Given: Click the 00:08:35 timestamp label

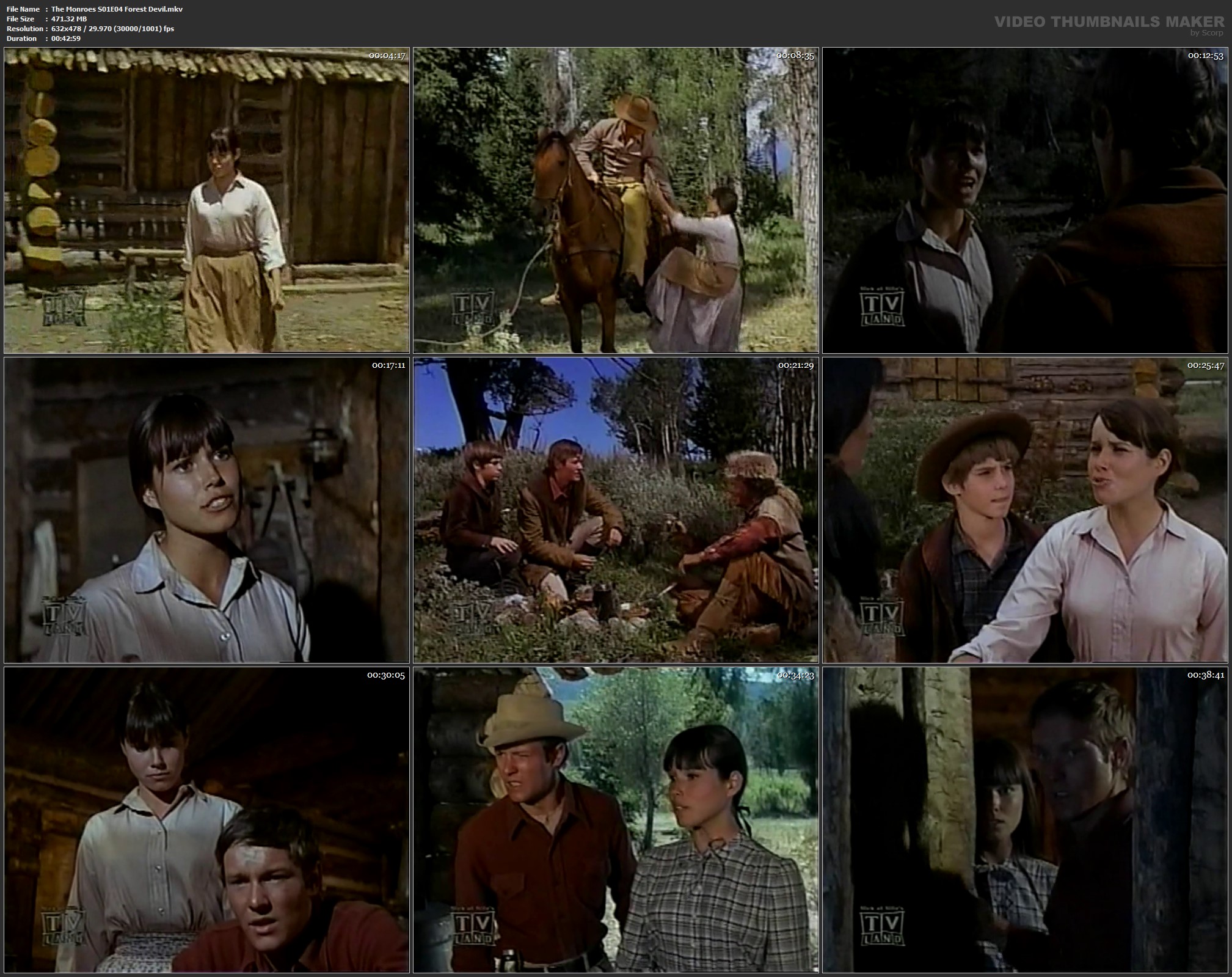Looking at the screenshot, I should 795,56.
